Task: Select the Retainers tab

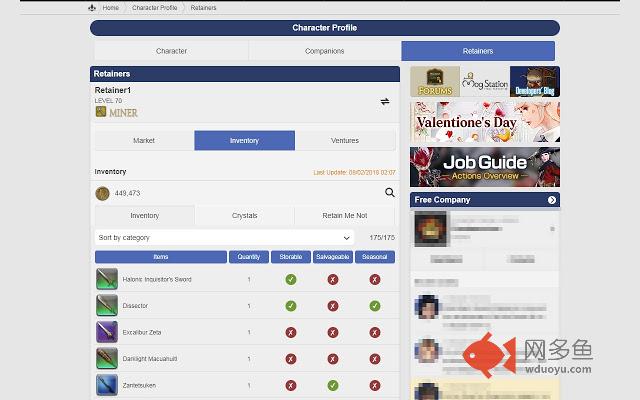Action: coord(478,51)
